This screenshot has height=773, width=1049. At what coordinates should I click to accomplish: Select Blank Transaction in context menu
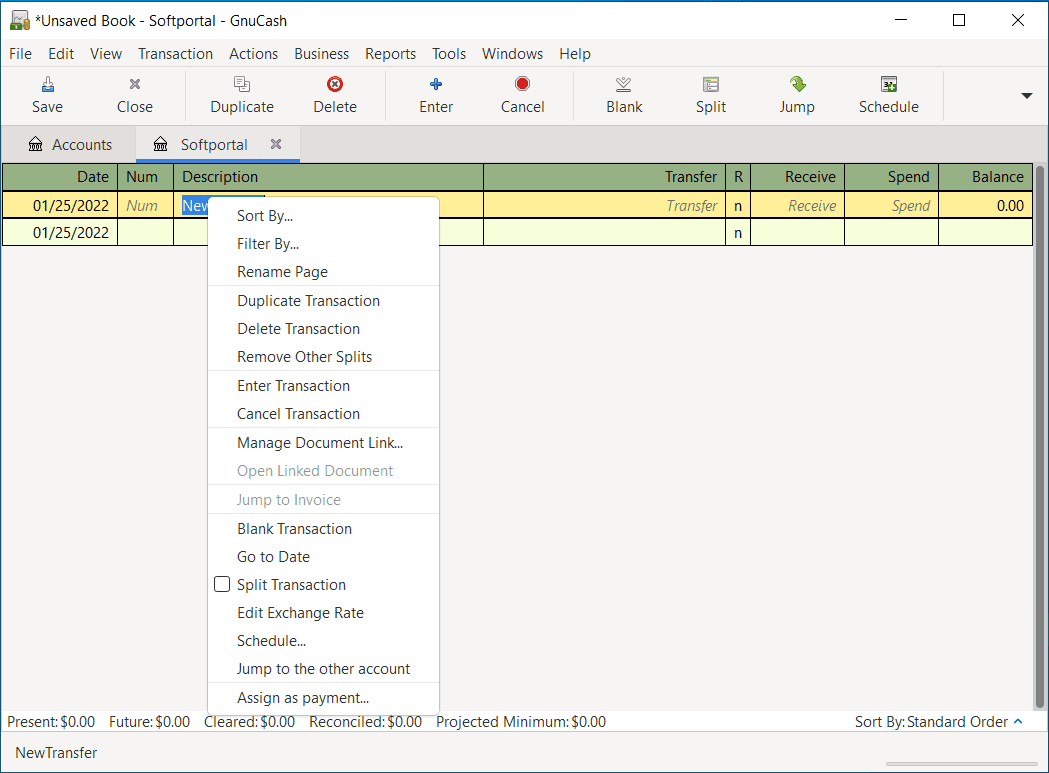pyautogui.click(x=323, y=529)
